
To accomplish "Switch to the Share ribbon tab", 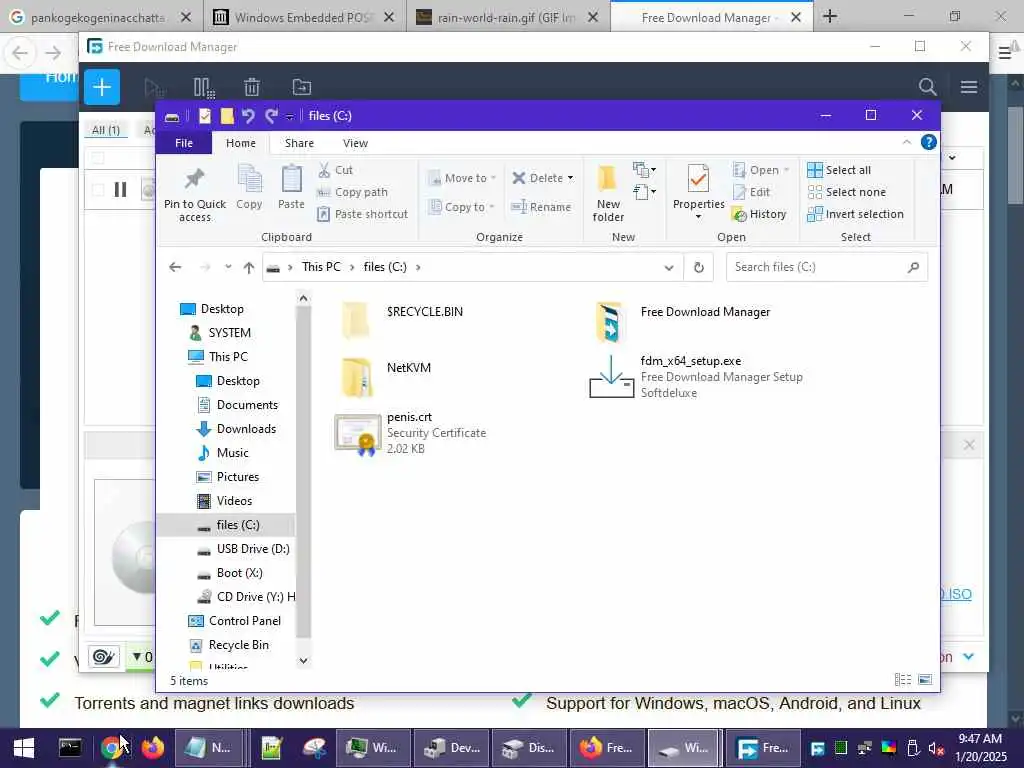I will pyautogui.click(x=299, y=143).
